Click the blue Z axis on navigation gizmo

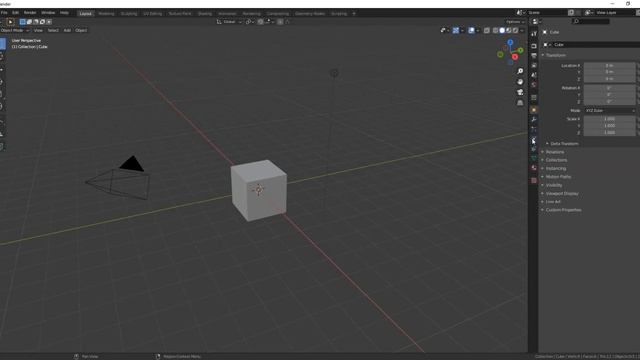pyautogui.click(x=510, y=42)
